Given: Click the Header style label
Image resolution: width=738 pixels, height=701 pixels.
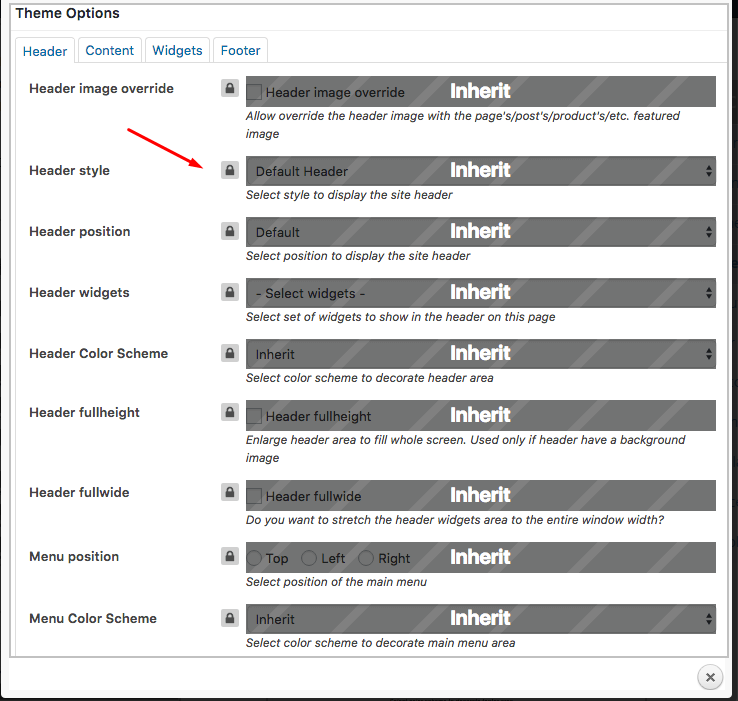Looking at the screenshot, I should coord(70,170).
